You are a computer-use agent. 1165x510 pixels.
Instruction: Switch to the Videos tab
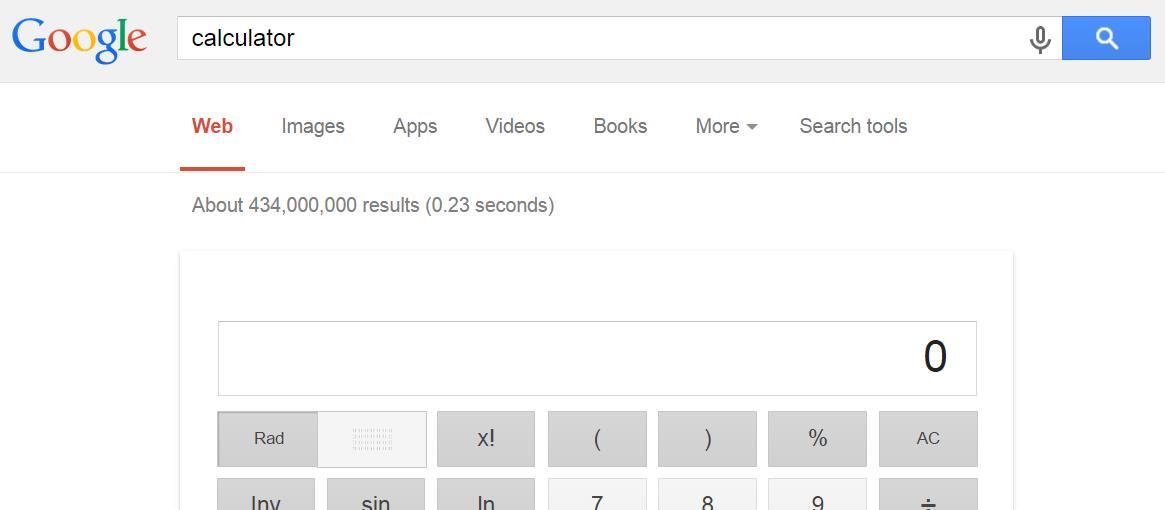point(515,126)
